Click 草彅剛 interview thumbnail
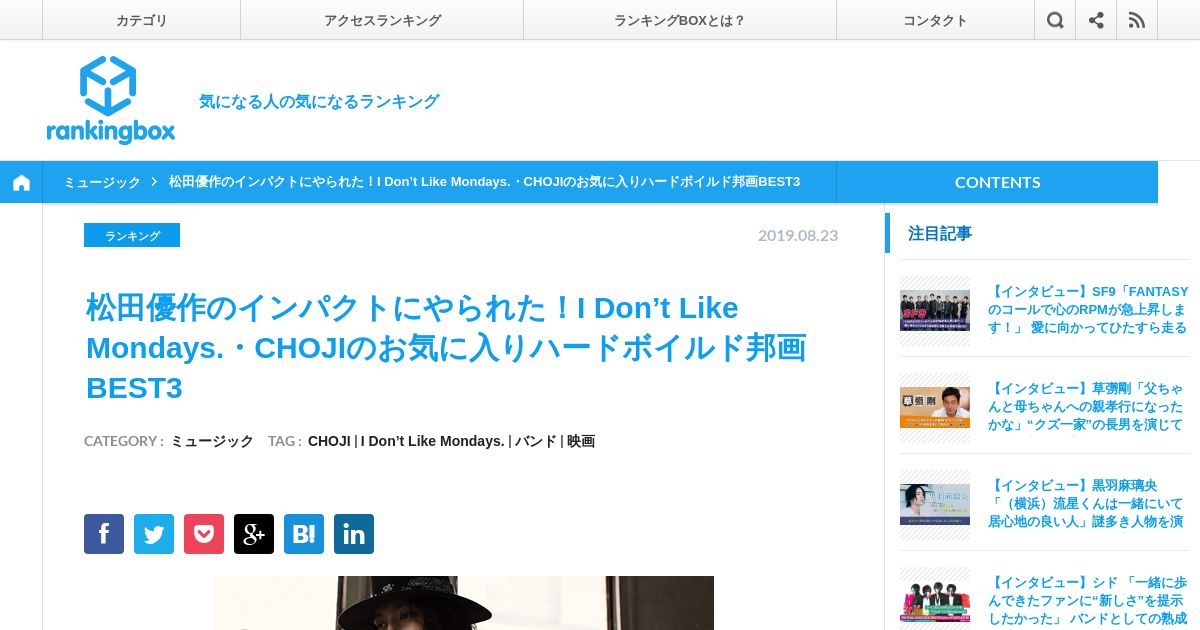The width and height of the screenshot is (1200, 630). pos(935,407)
